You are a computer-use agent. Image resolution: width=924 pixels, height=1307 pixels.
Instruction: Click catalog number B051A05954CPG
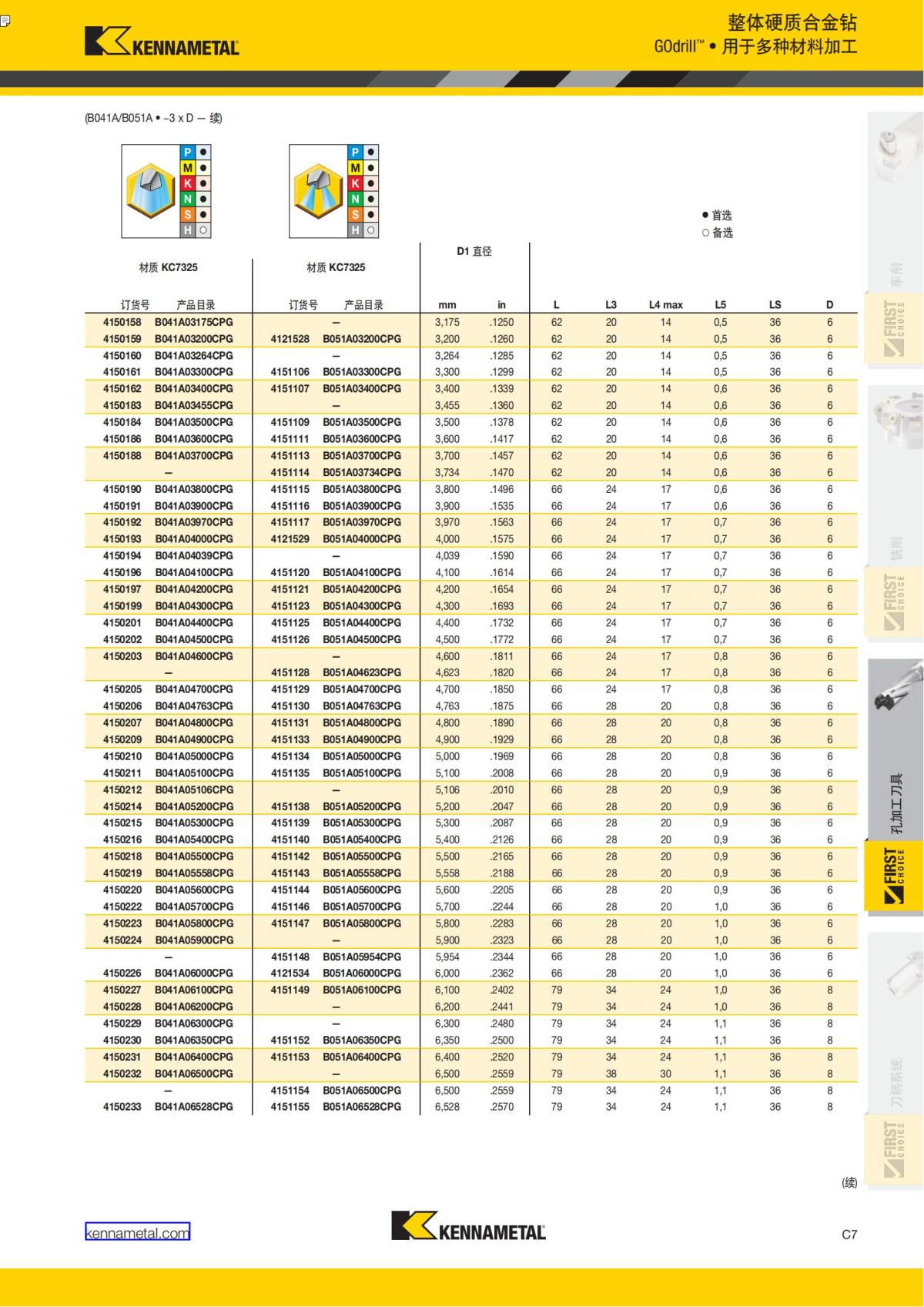point(362,957)
